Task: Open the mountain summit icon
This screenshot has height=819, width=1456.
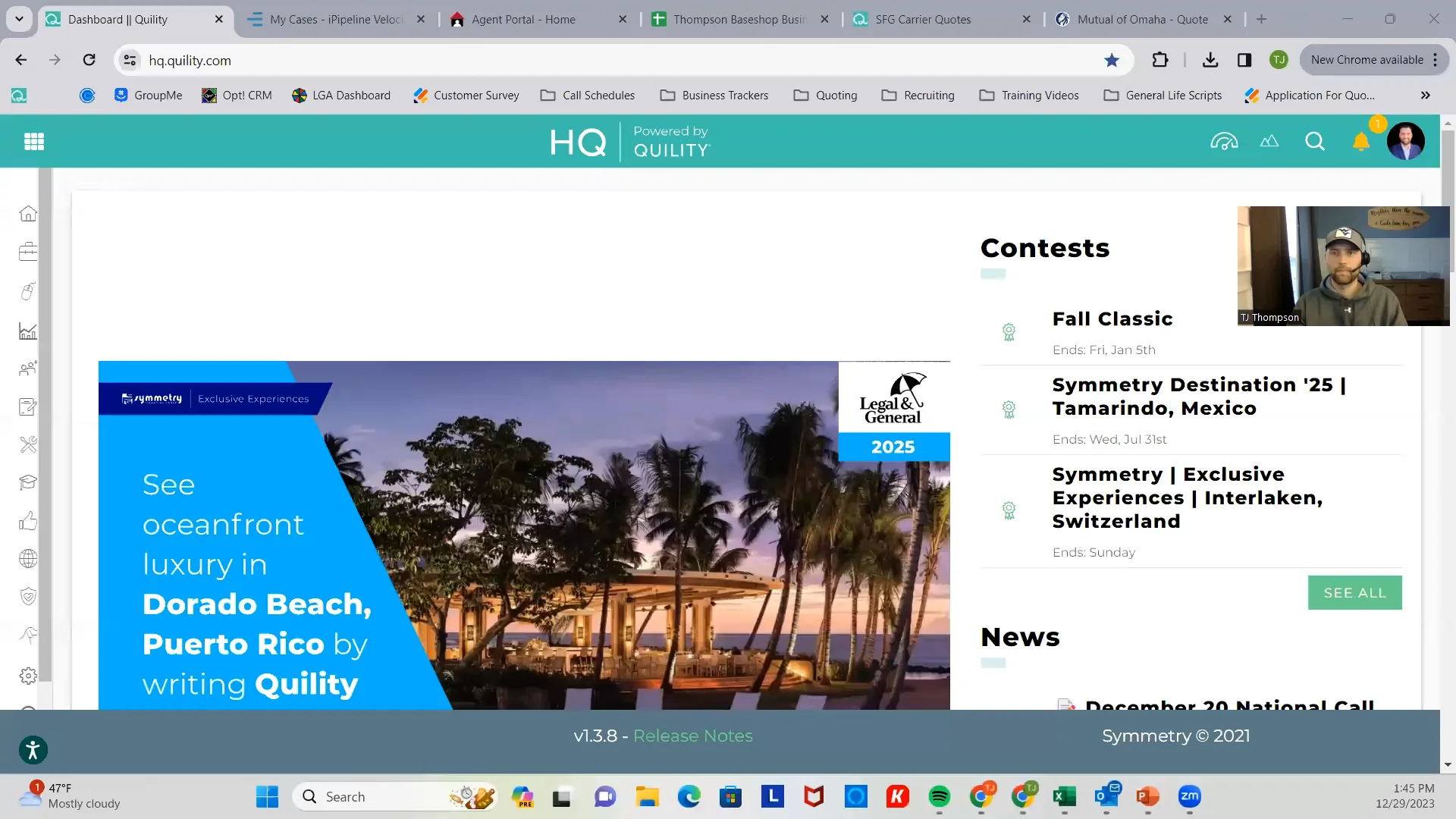Action: coord(1269,142)
